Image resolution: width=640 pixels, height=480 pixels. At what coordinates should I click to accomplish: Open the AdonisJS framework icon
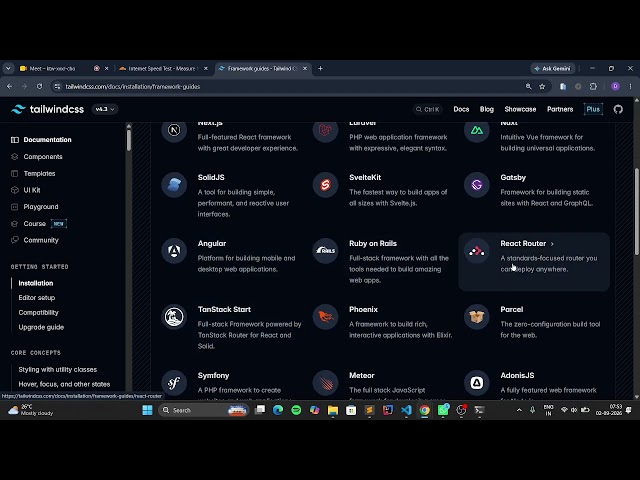477,383
